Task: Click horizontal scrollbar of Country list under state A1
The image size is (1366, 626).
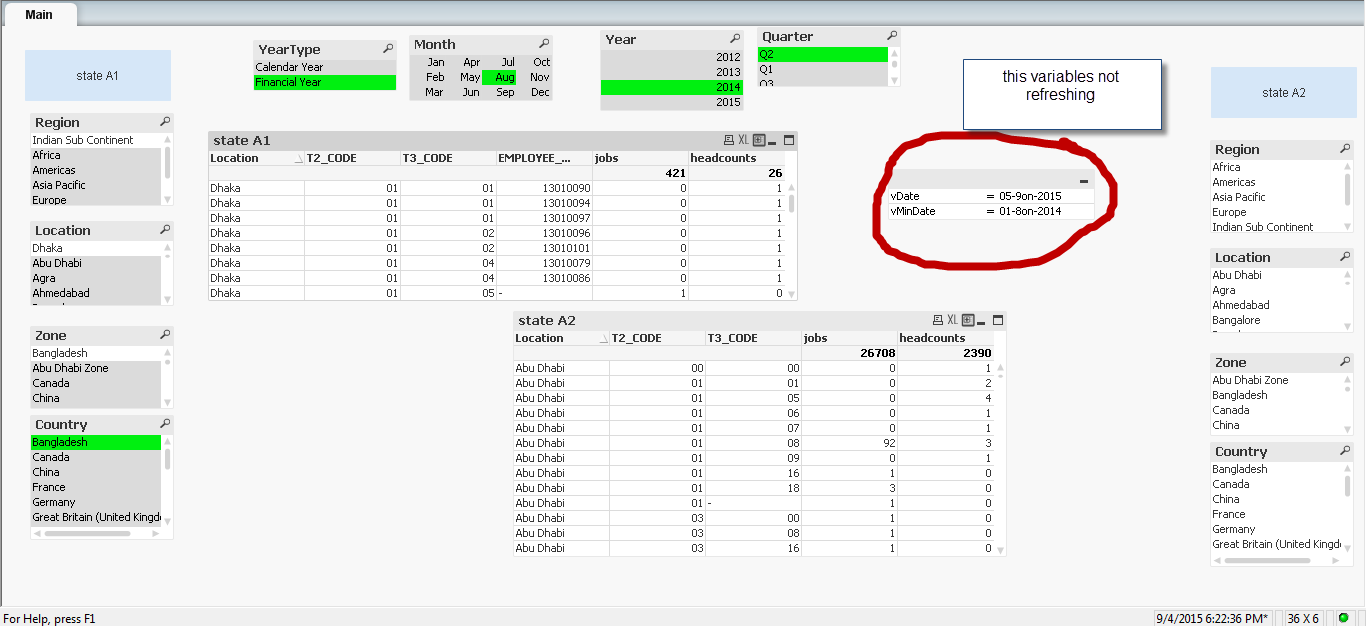Action: 95,533
